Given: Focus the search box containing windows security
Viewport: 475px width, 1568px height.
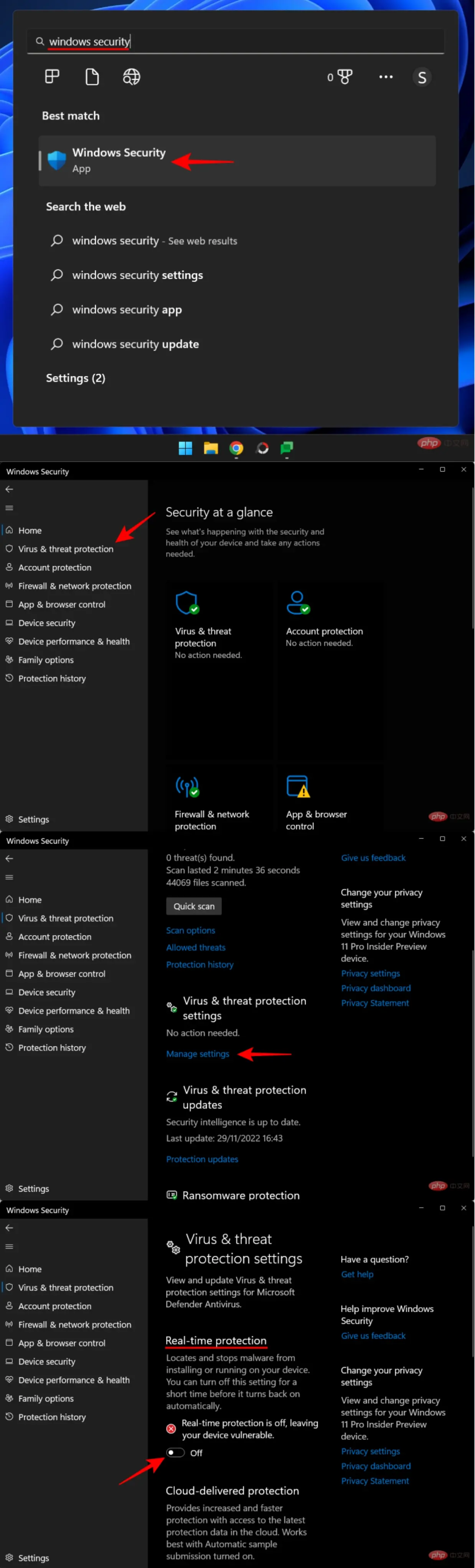Looking at the screenshot, I should [x=236, y=41].
